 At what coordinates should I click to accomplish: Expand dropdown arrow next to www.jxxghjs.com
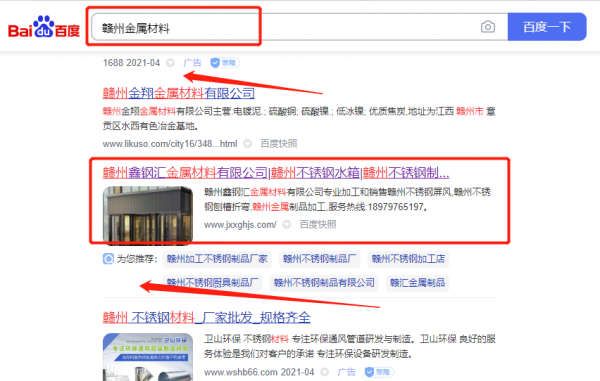[x=287, y=225]
